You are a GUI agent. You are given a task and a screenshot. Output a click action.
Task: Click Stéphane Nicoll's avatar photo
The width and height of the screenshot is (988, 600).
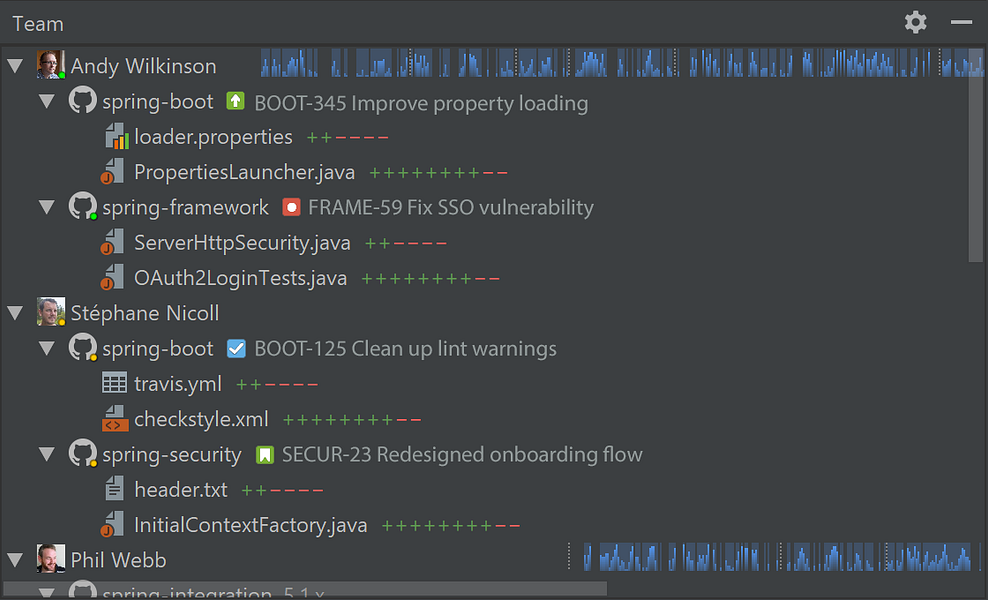click(51, 312)
